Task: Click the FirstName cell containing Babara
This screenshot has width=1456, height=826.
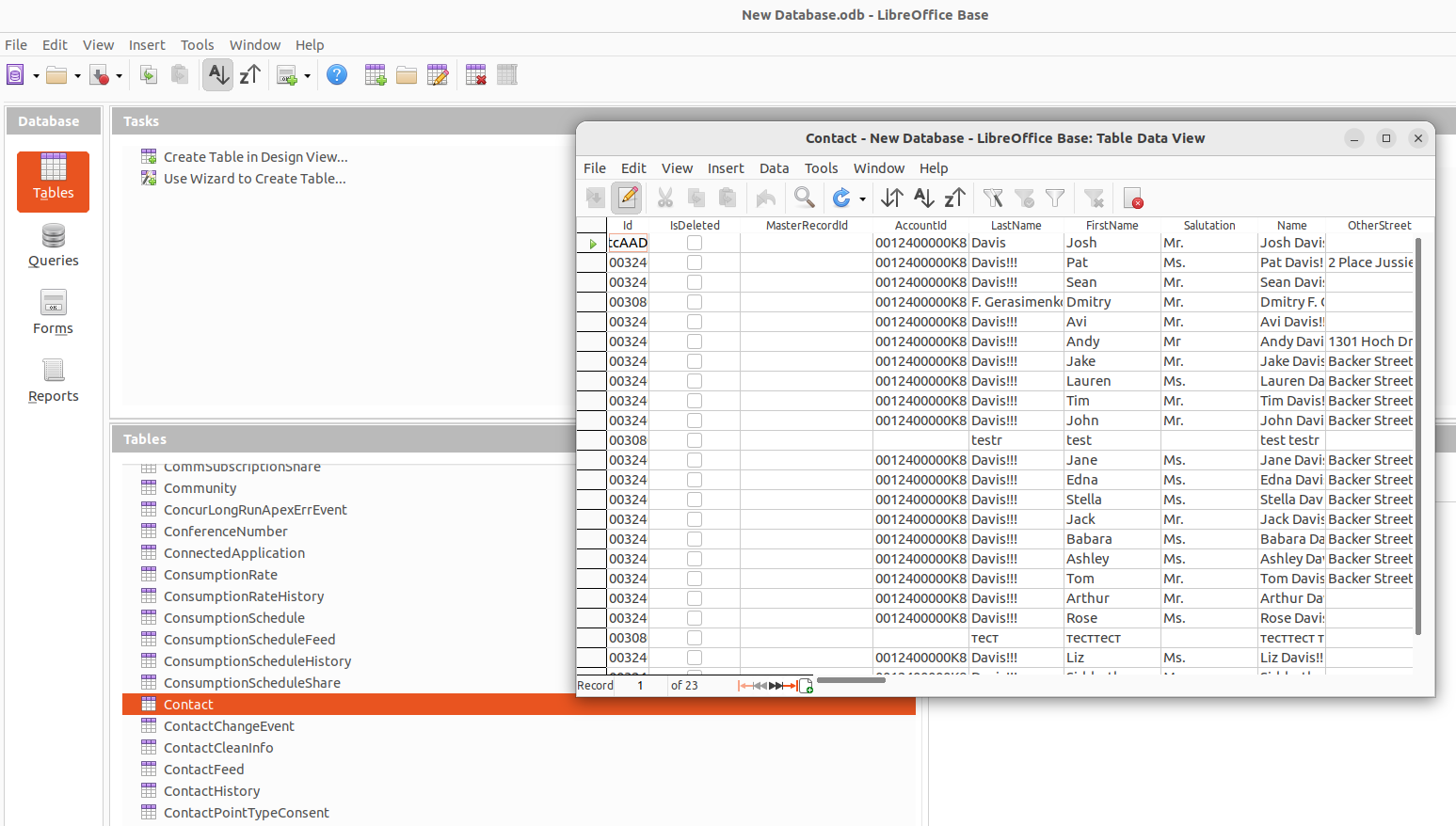Action: pos(1112,539)
